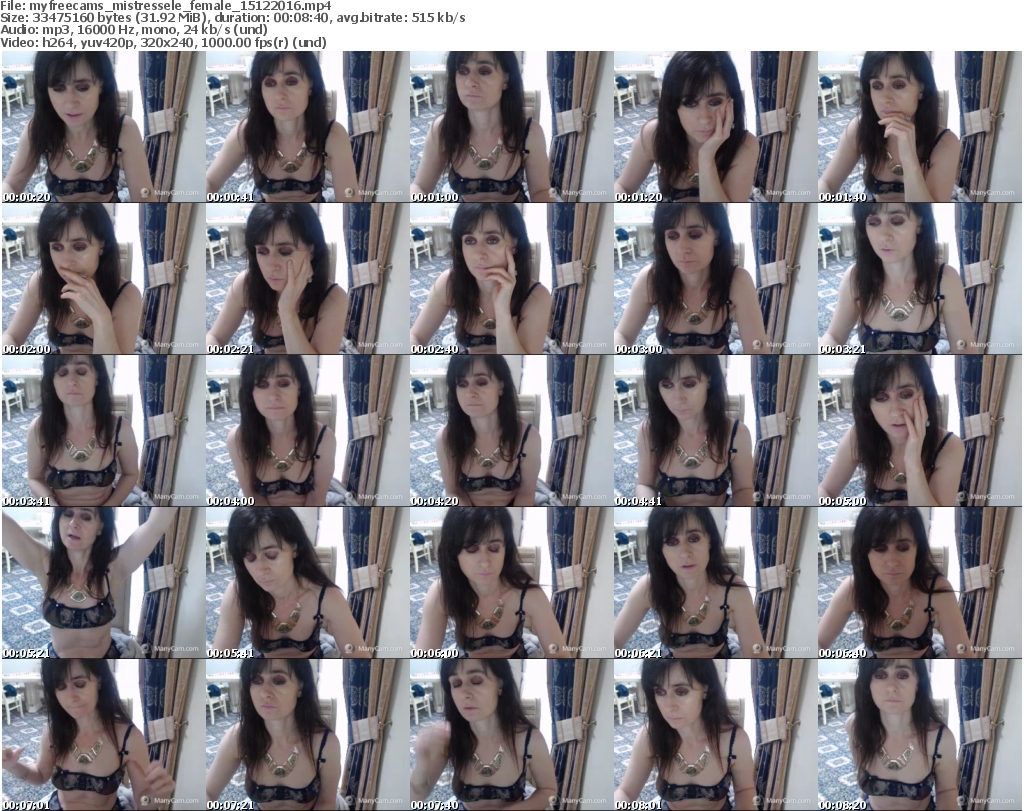Viewport: 1024px width, 811px height.
Task: Select the thumbnail stamped 00:04:00
Action: point(307,430)
